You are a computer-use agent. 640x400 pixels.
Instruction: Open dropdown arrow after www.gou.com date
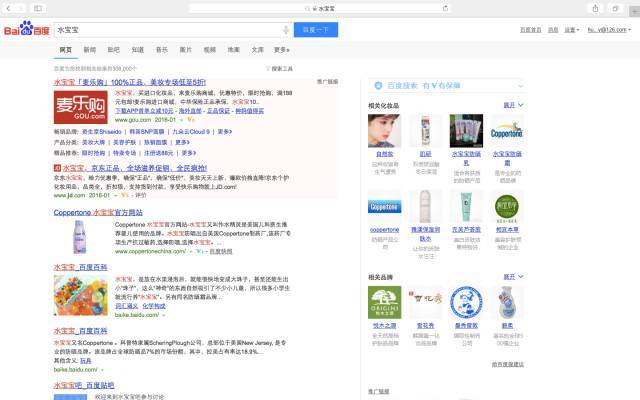[x=181, y=120]
